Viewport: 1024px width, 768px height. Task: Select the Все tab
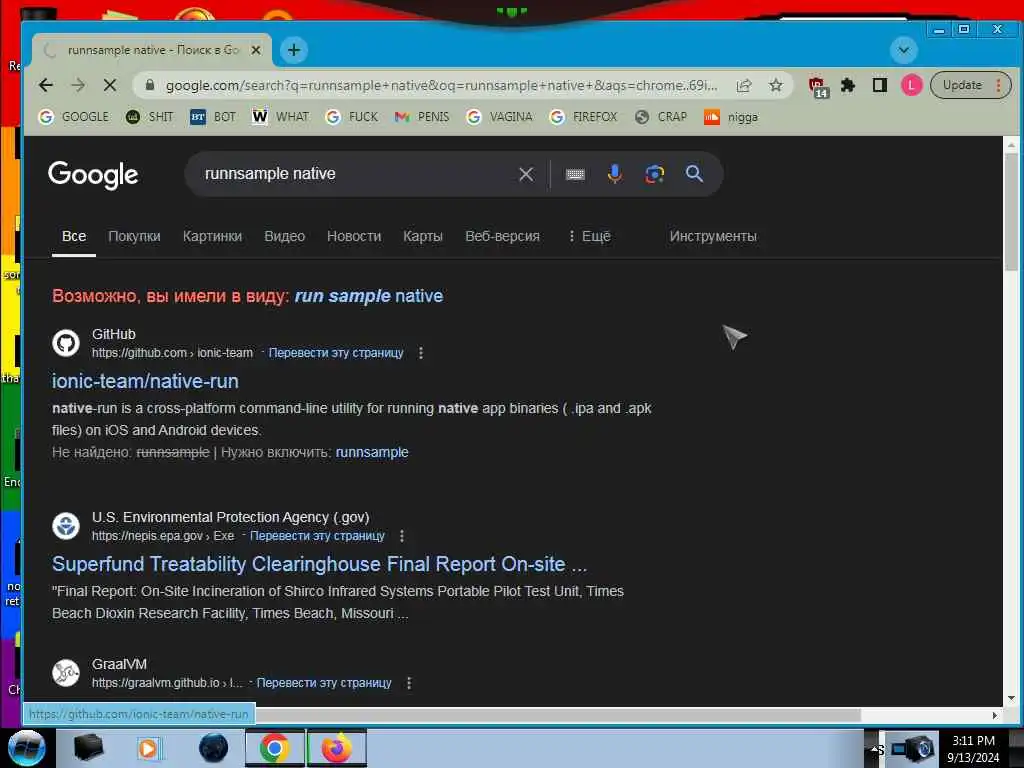[74, 236]
